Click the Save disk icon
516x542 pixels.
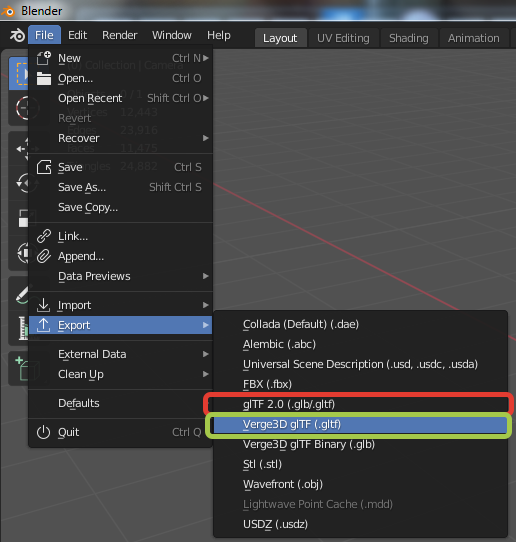click(44, 167)
